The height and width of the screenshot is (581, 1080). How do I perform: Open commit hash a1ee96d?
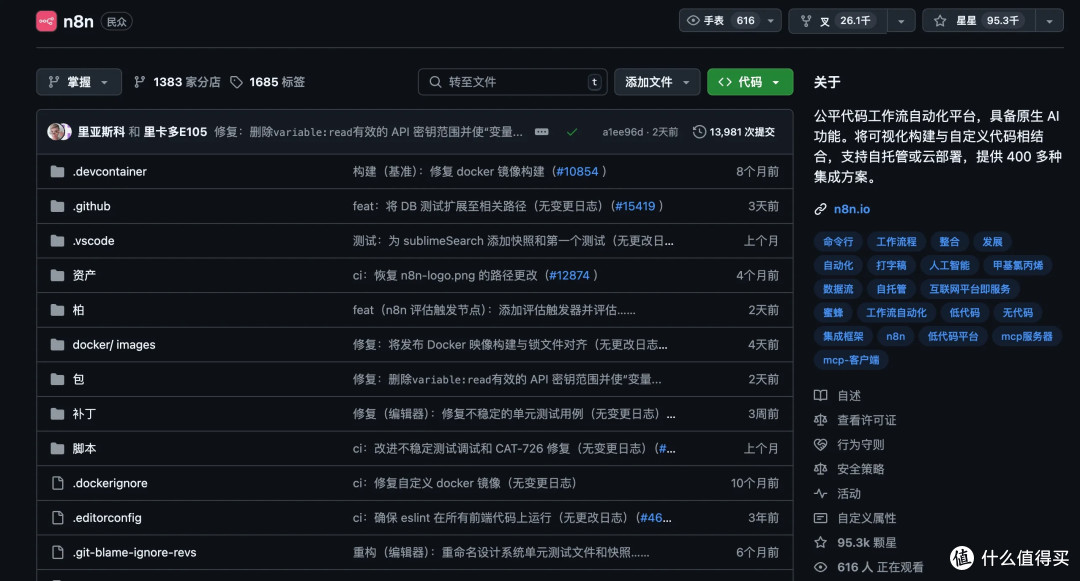pos(623,131)
